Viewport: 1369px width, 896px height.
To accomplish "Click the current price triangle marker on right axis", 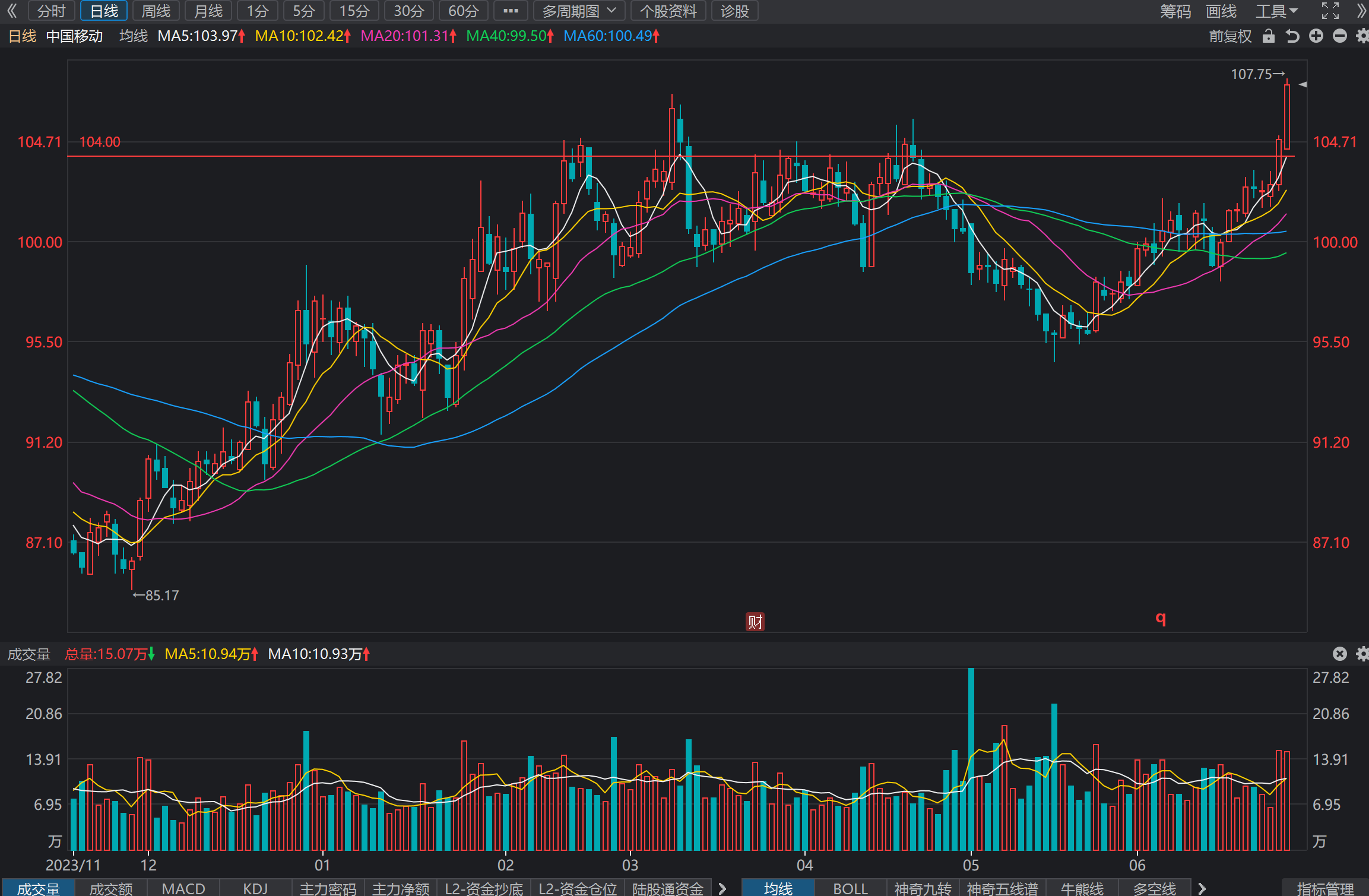I will 1303,84.
